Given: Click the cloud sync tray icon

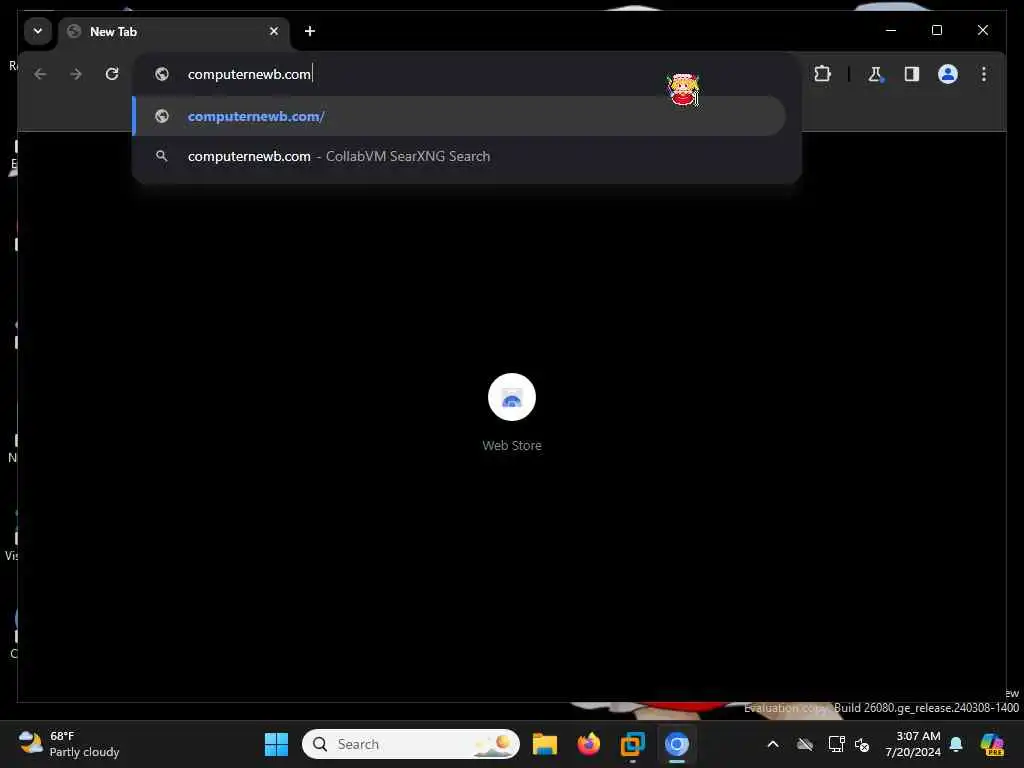Looking at the screenshot, I should (x=805, y=744).
